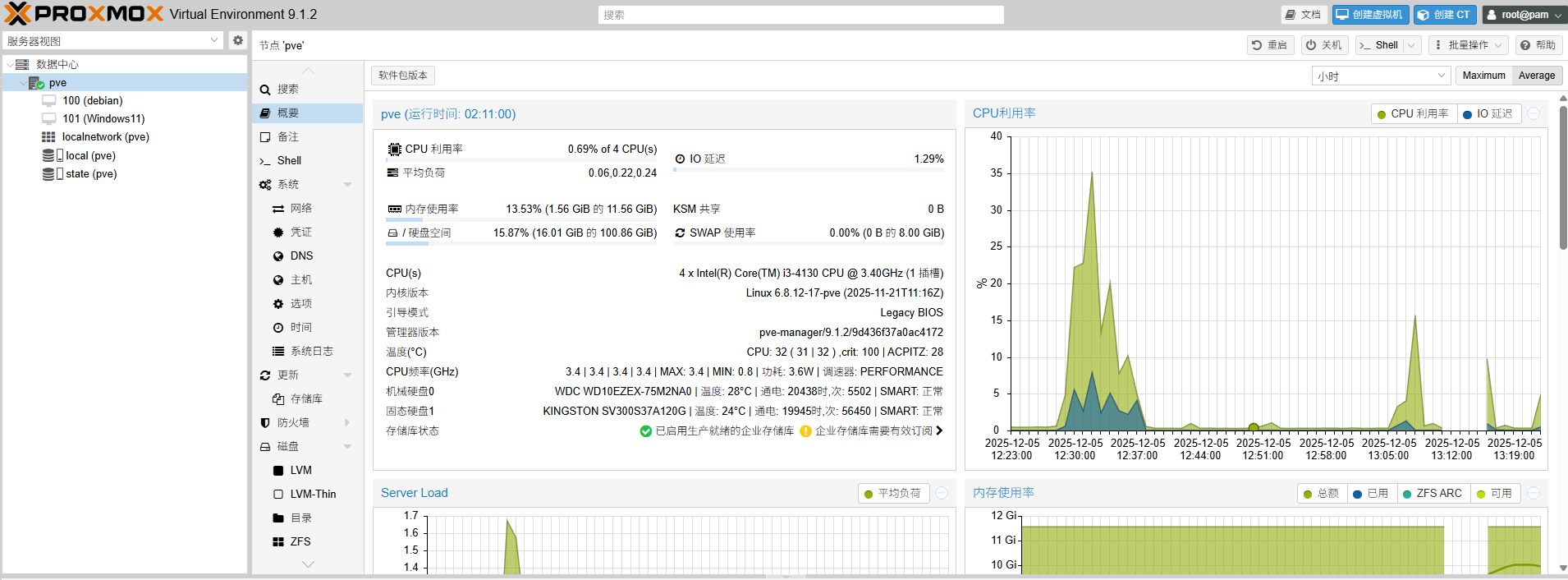This screenshot has width=1568, height=580.
Task: Collapse the pve tree node
Action: click(x=22, y=82)
